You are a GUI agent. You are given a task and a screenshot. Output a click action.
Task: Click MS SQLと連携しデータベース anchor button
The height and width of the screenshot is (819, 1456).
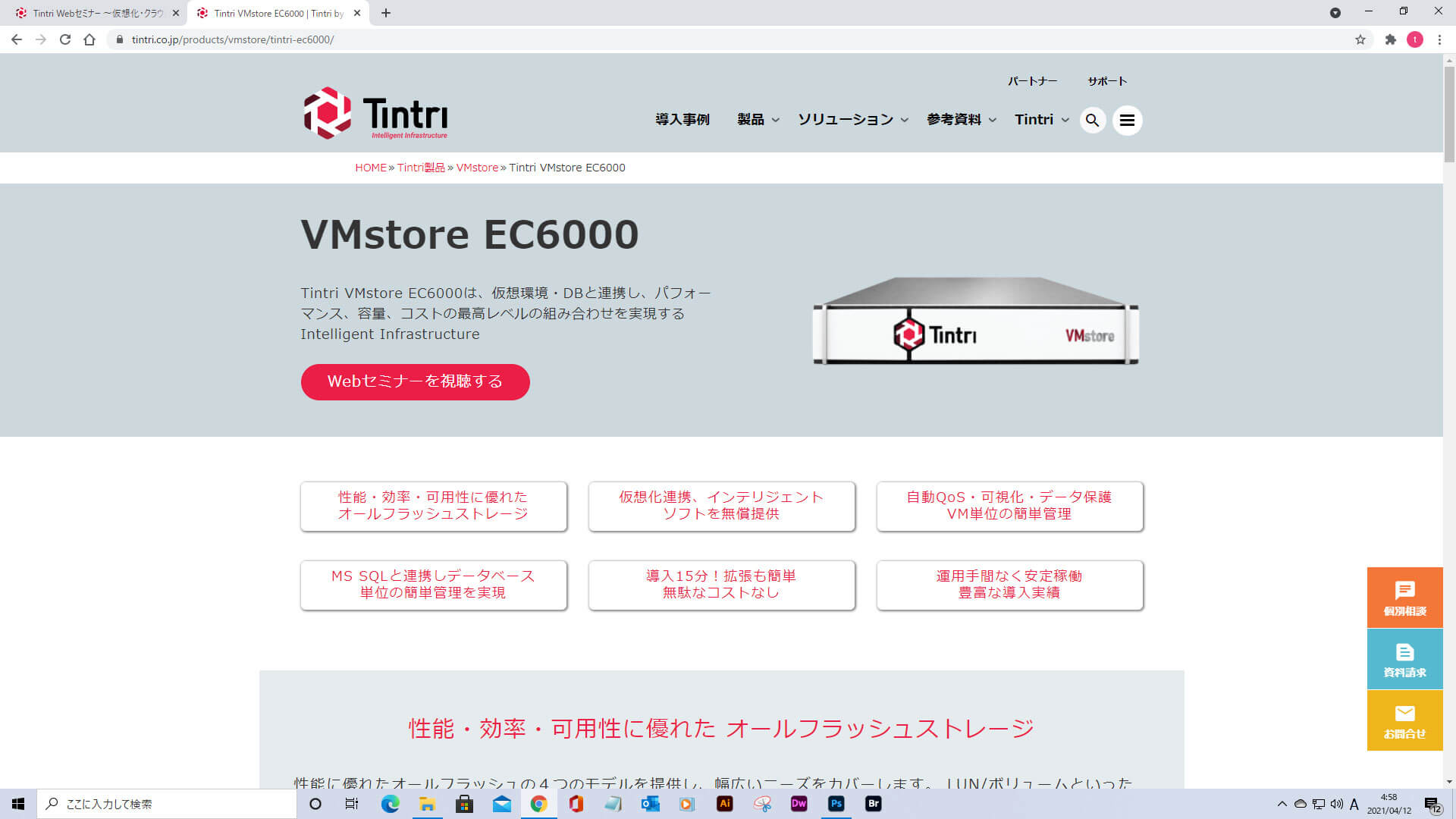coord(433,585)
